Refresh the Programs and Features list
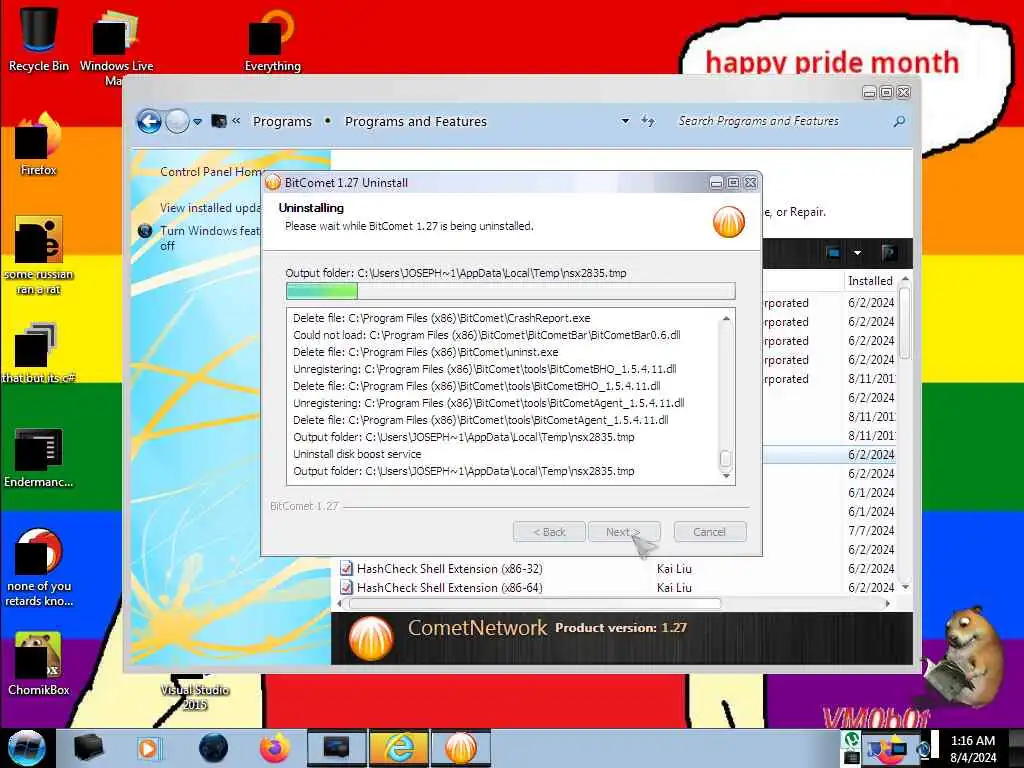This screenshot has width=1024, height=768. pyautogui.click(x=647, y=121)
